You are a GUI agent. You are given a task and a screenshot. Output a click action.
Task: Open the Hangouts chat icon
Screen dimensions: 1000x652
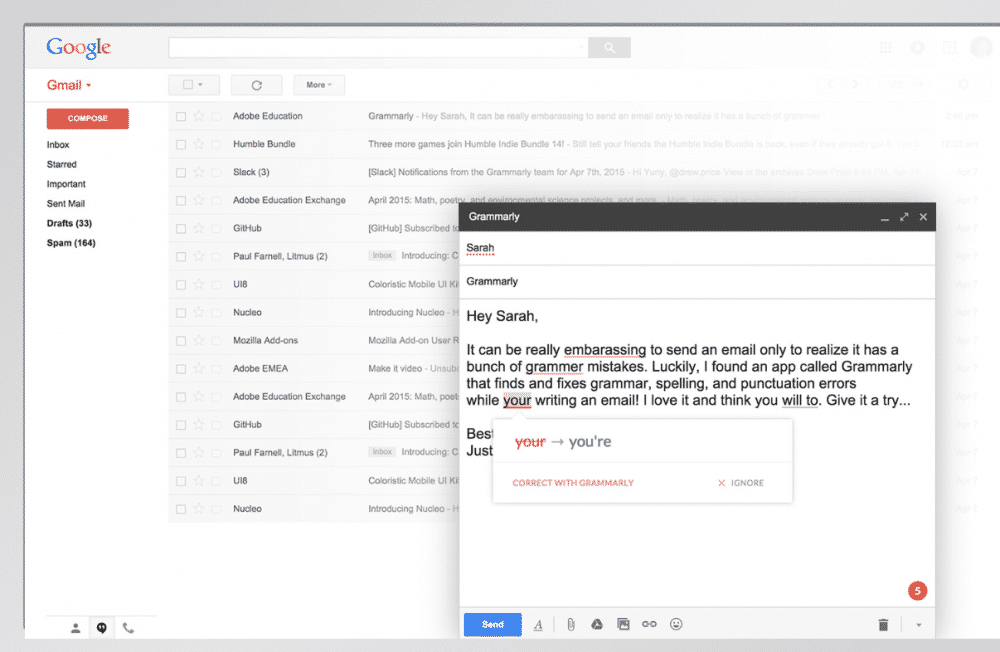pyautogui.click(x=101, y=628)
